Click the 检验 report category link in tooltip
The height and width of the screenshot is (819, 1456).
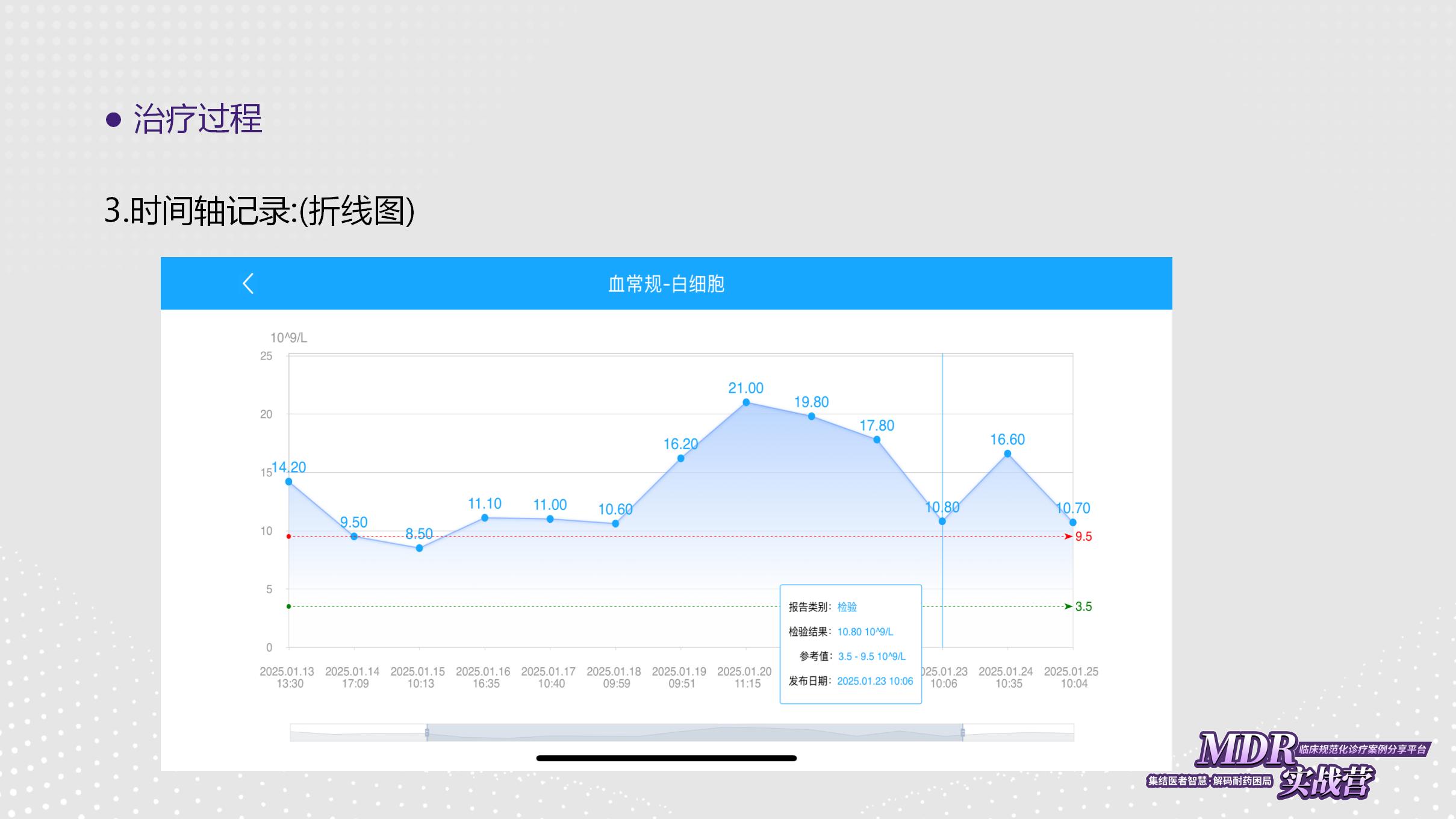coord(847,607)
